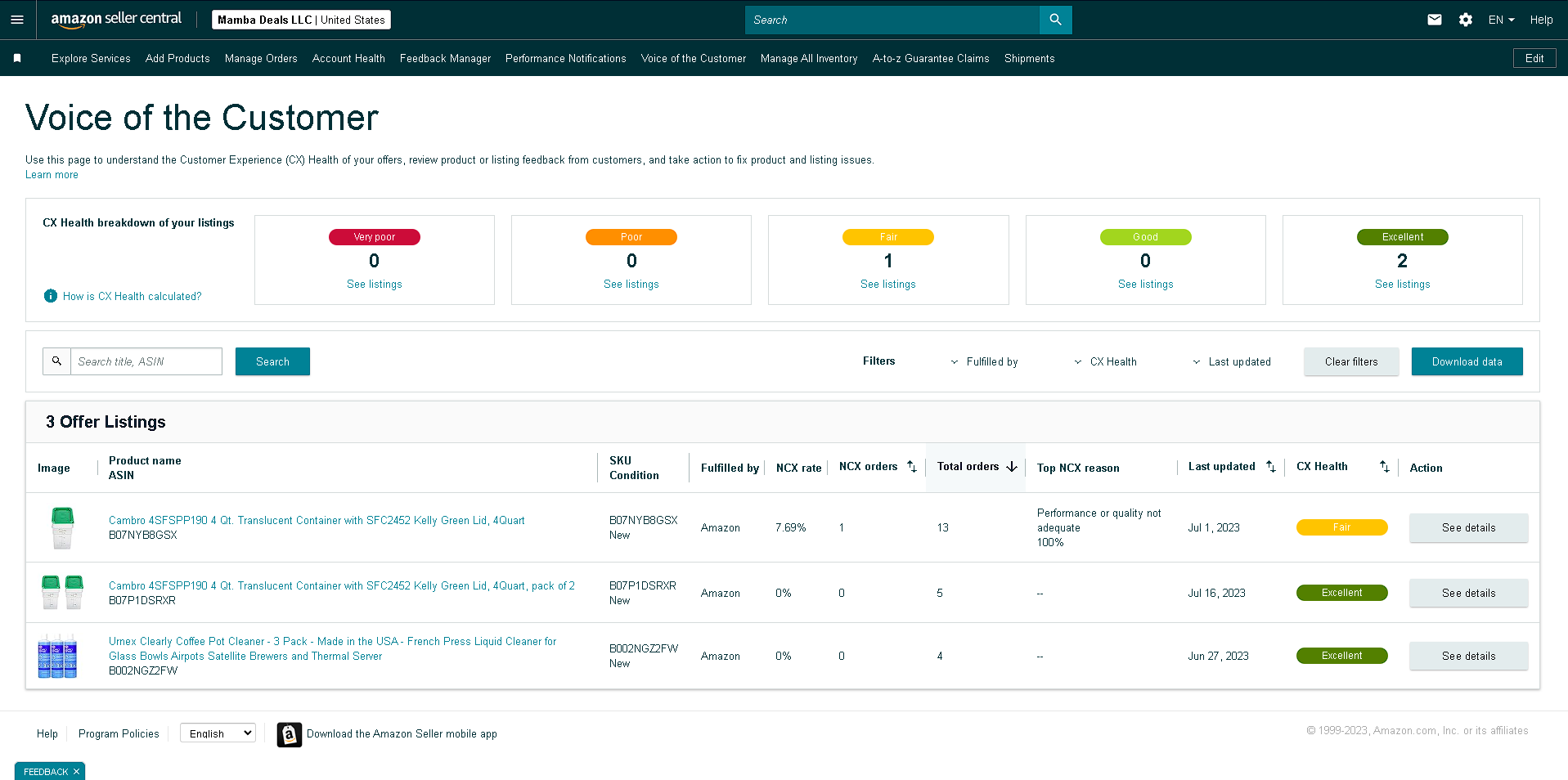Screen dimensions: 1568x780
Task: Open the EN language dropdown
Action: [1501, 20]
